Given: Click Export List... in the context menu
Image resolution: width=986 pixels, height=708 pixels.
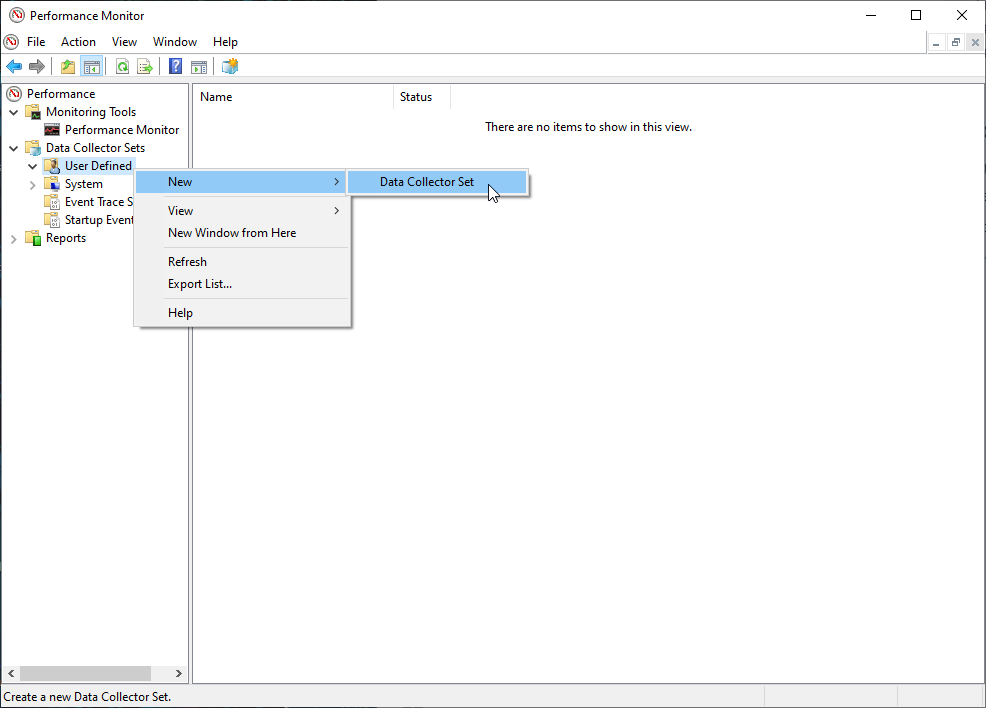Looking at the screenshot, I should (200, 284).
